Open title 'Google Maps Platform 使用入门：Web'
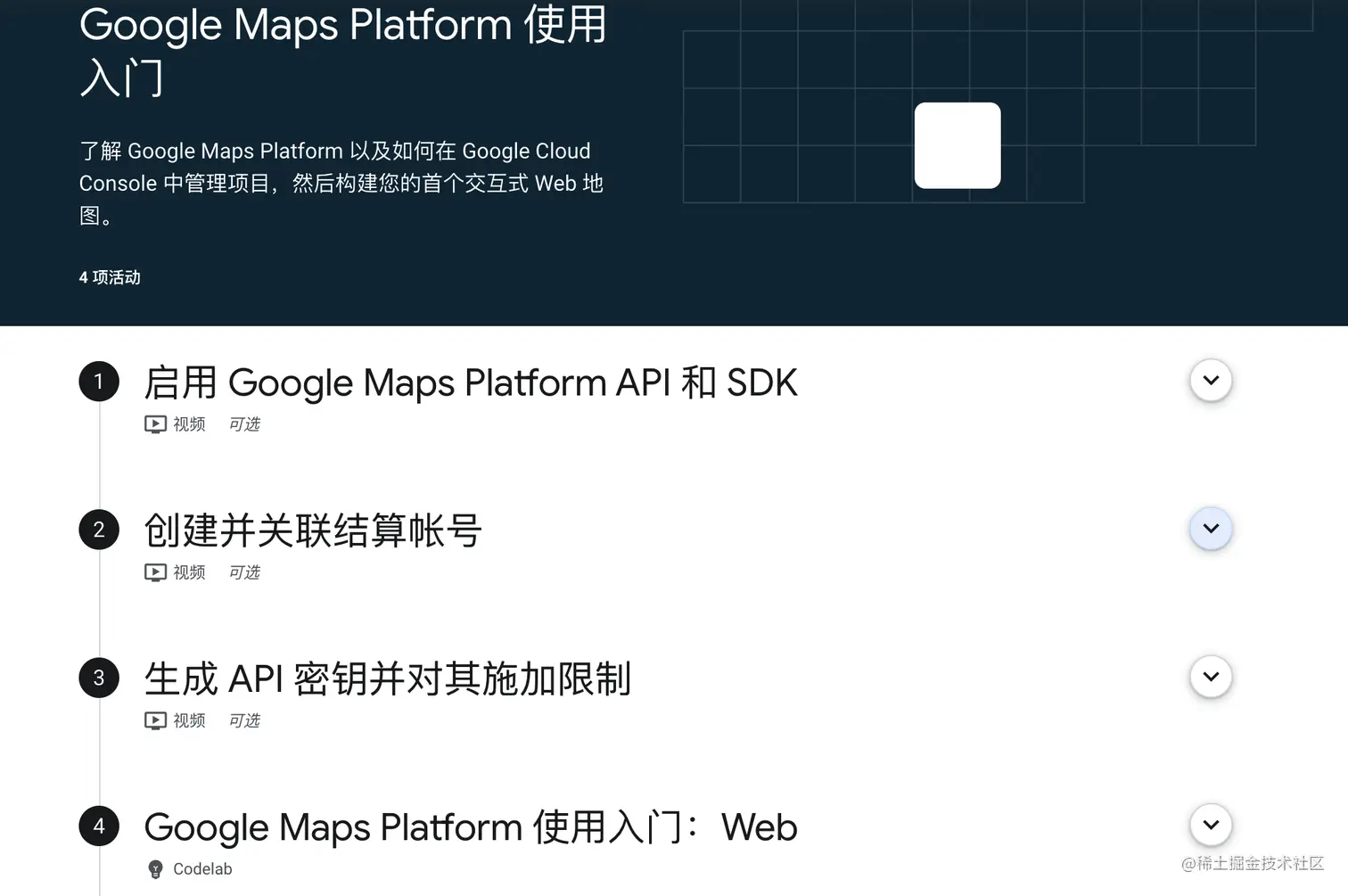This screenshot has width=1348, height=896. pos(471,826)
